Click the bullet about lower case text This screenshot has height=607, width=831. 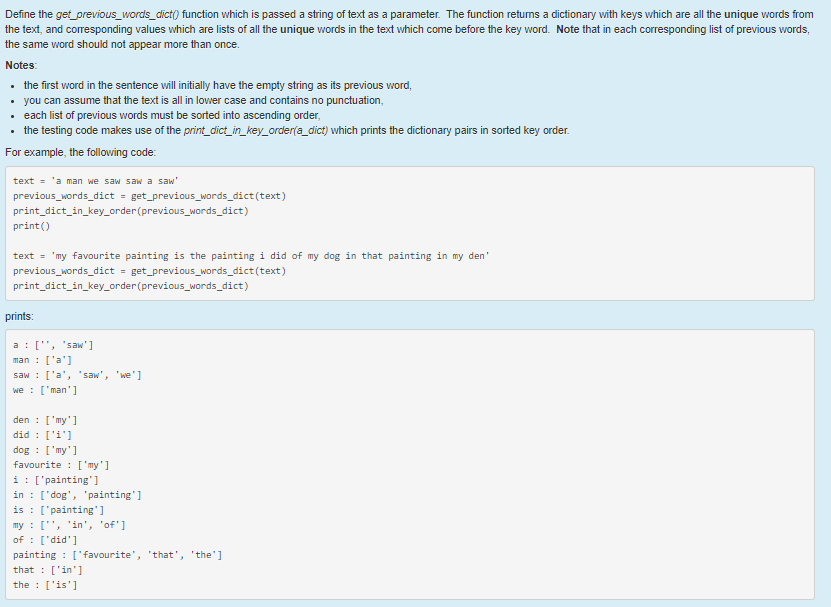[203, 100]
